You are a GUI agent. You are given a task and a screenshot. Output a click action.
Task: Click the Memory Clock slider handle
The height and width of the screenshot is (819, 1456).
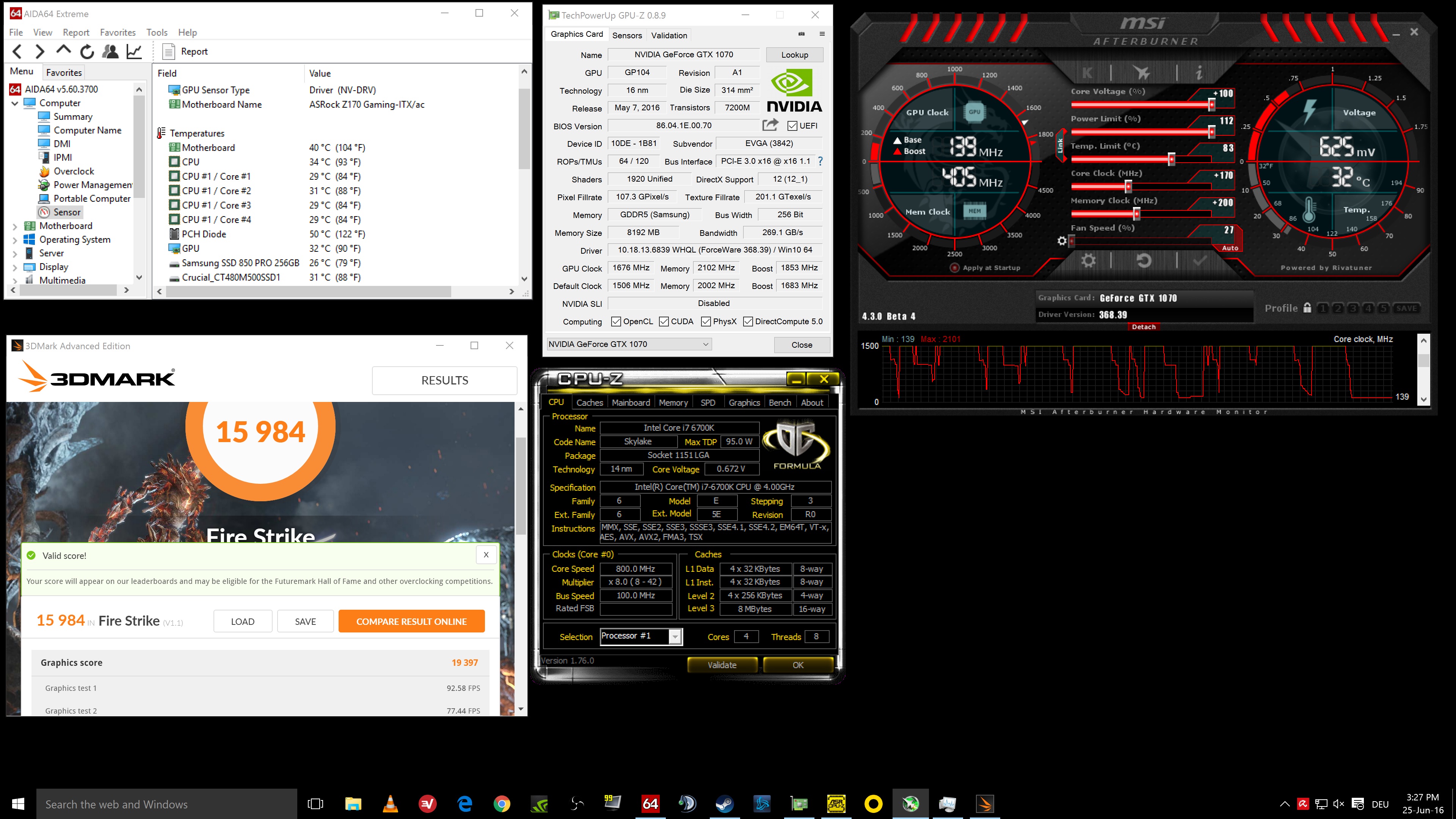click(x=1137, y=213)
